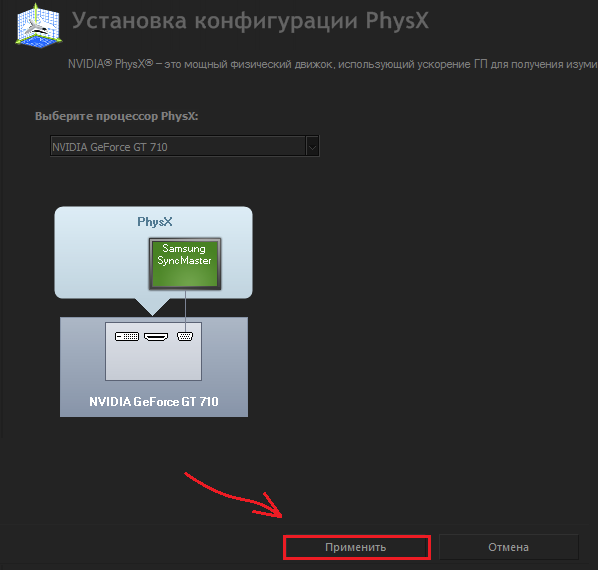Click the line linking monitor to VGA port
Image resolution: width=598 pixels, height=570 pixels.
(x=186, y=311)
